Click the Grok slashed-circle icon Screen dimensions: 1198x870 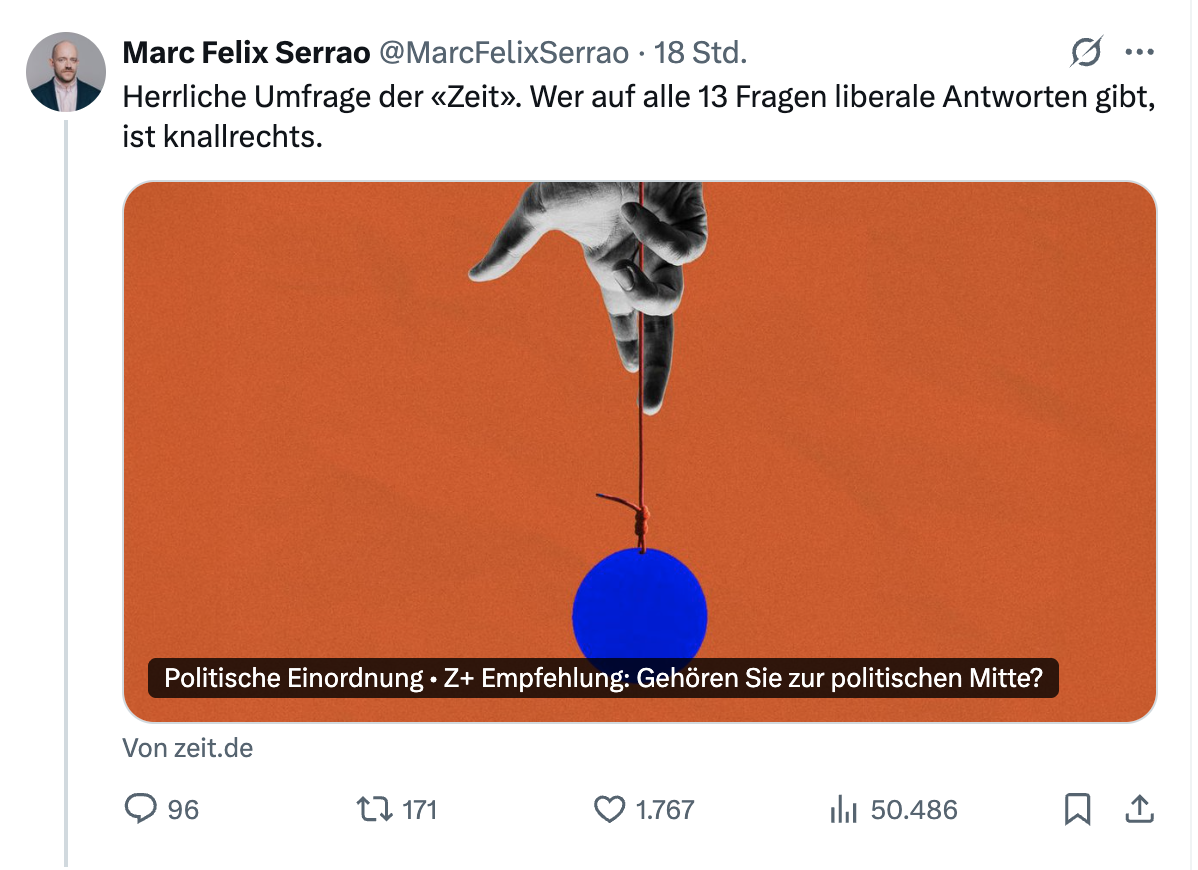point(1086,52)
